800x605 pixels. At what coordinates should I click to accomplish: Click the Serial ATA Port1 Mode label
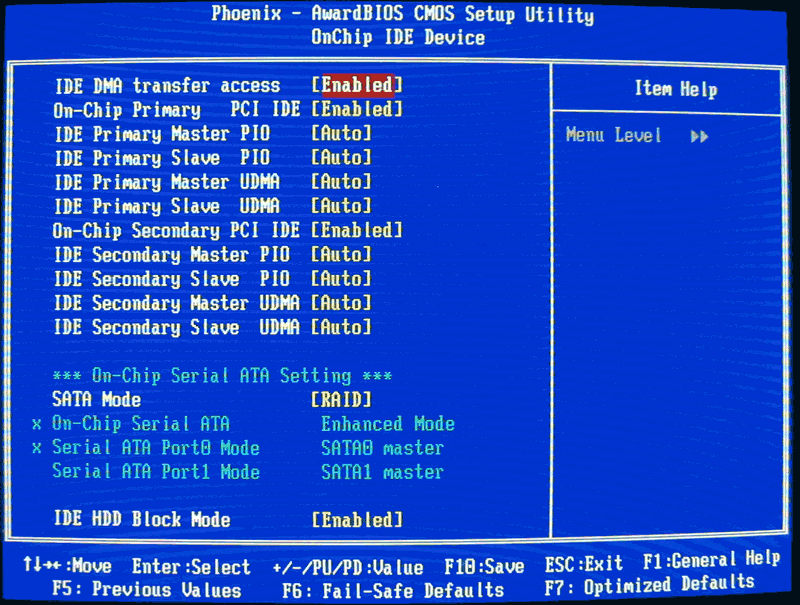pyautogui.click(x=156, y=471)
